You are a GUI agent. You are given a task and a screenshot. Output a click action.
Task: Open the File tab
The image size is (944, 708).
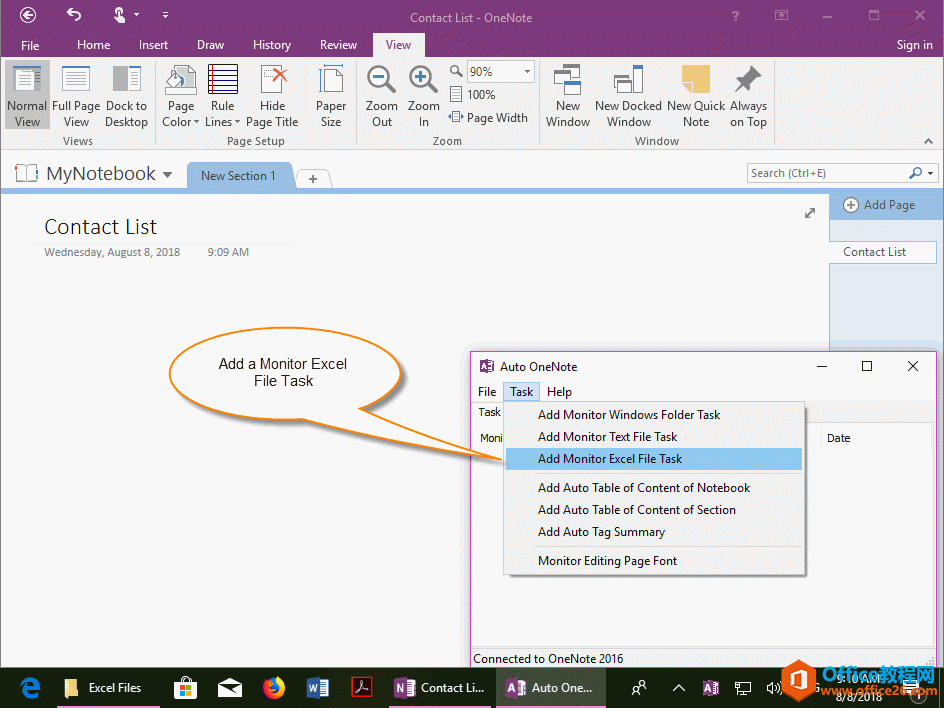(x=30, y=45)
